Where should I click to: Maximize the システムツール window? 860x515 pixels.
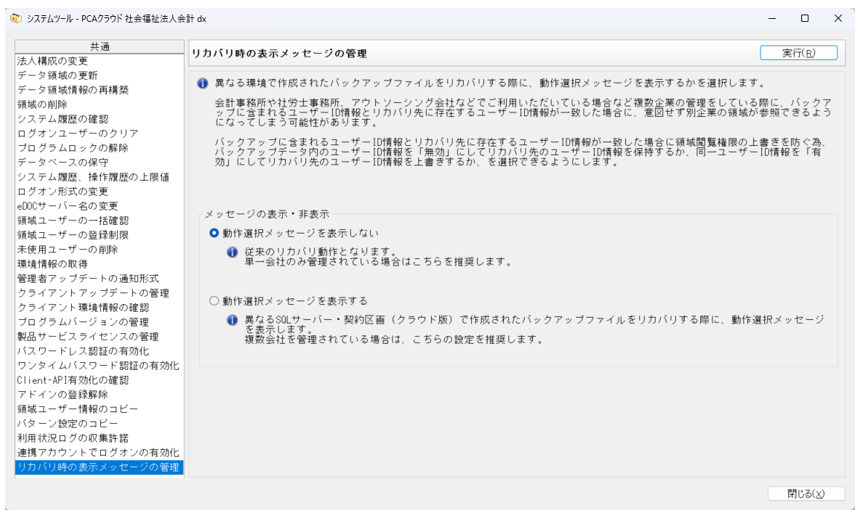pos(805,17)
